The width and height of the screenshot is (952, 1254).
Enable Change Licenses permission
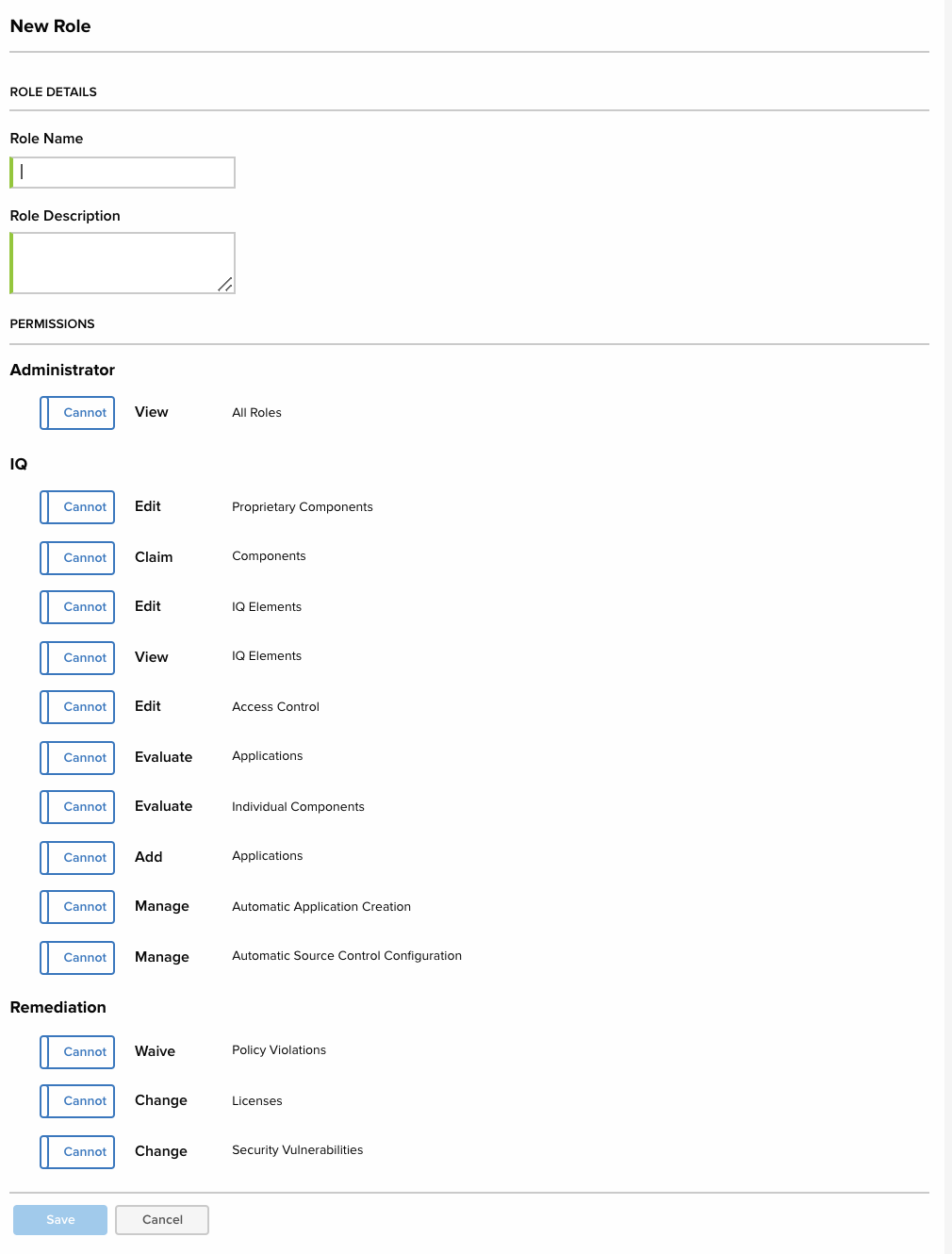click(x=77, y=1101)
